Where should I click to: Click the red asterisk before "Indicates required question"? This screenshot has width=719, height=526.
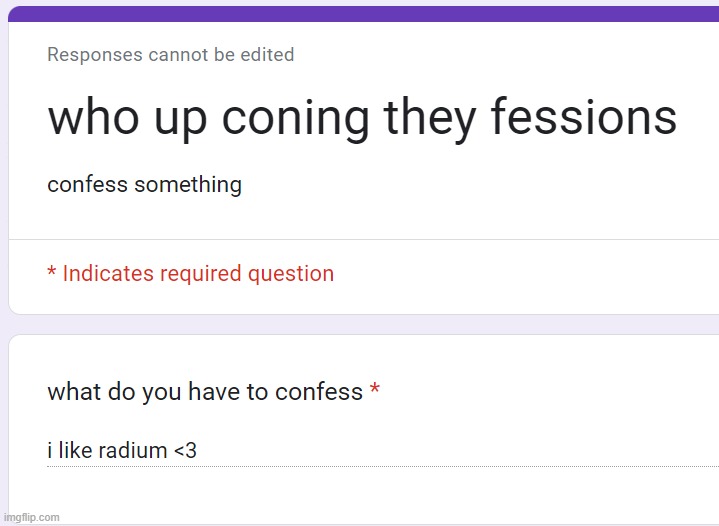[x=52, y=270]
